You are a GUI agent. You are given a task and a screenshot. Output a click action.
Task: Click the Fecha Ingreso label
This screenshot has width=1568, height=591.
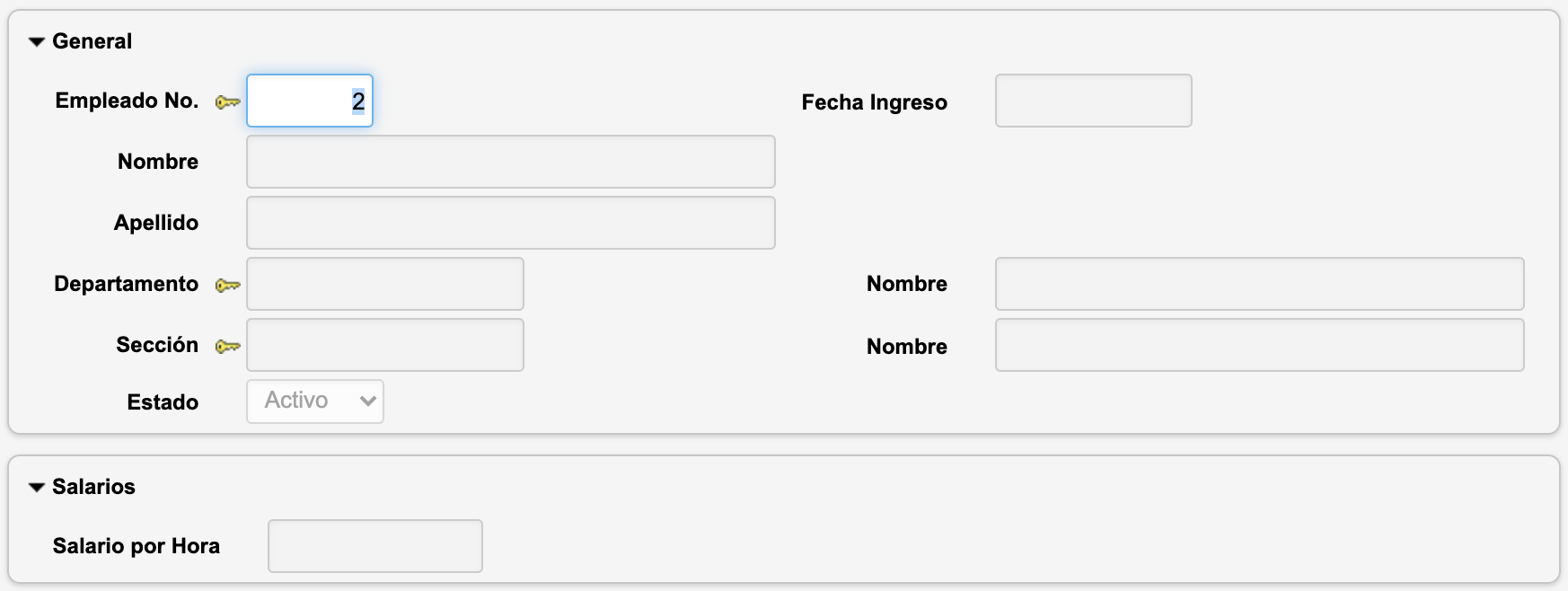(874, 102)
